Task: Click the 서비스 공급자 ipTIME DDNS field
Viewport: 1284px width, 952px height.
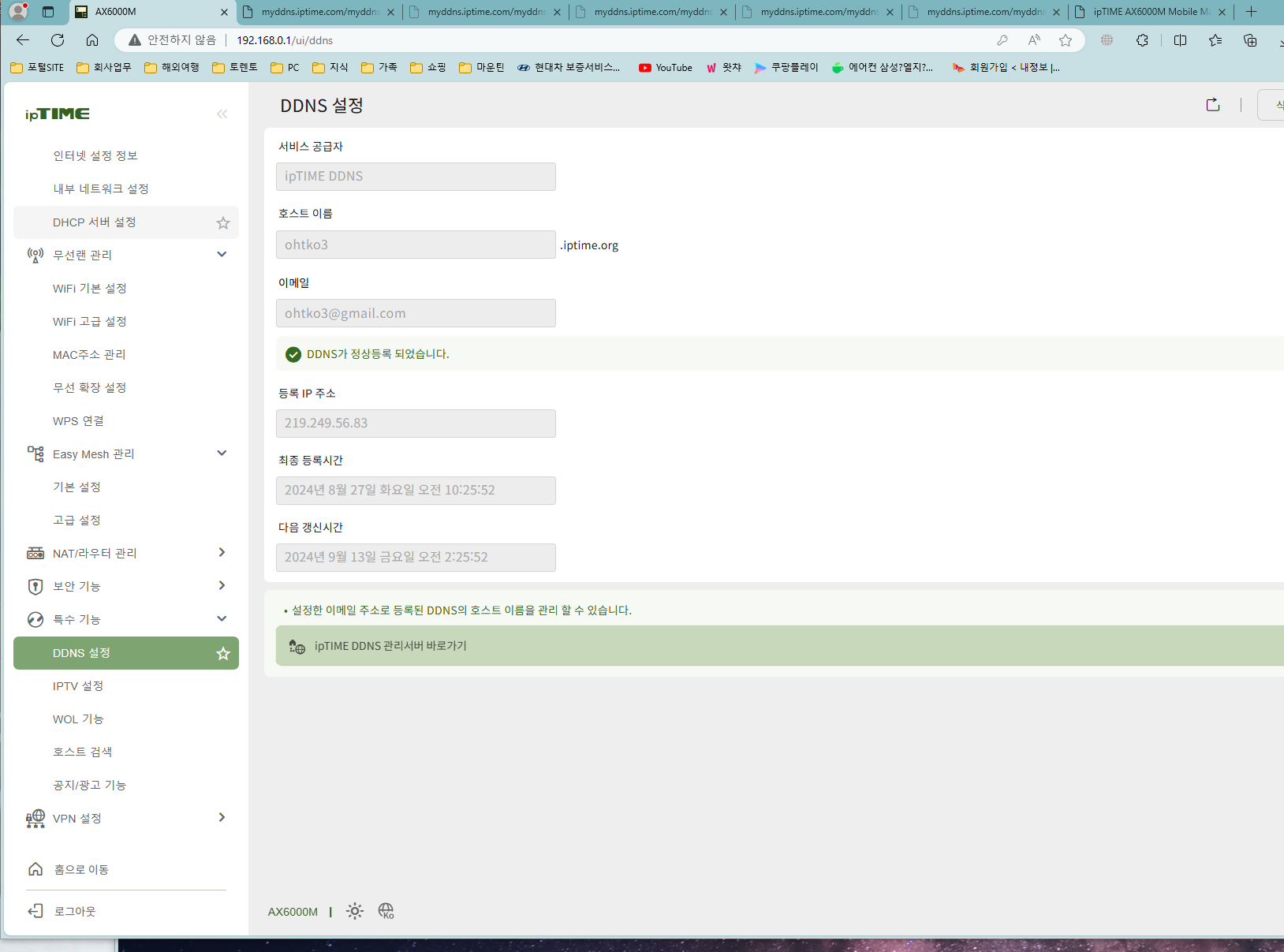Action: 416,177
